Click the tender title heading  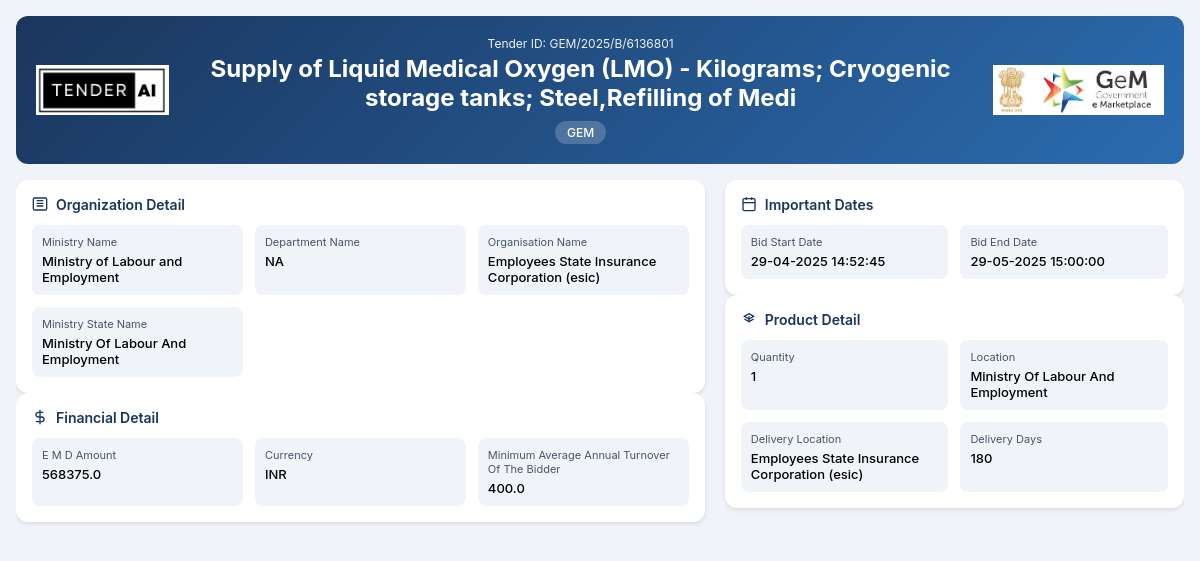coord(580,84)
